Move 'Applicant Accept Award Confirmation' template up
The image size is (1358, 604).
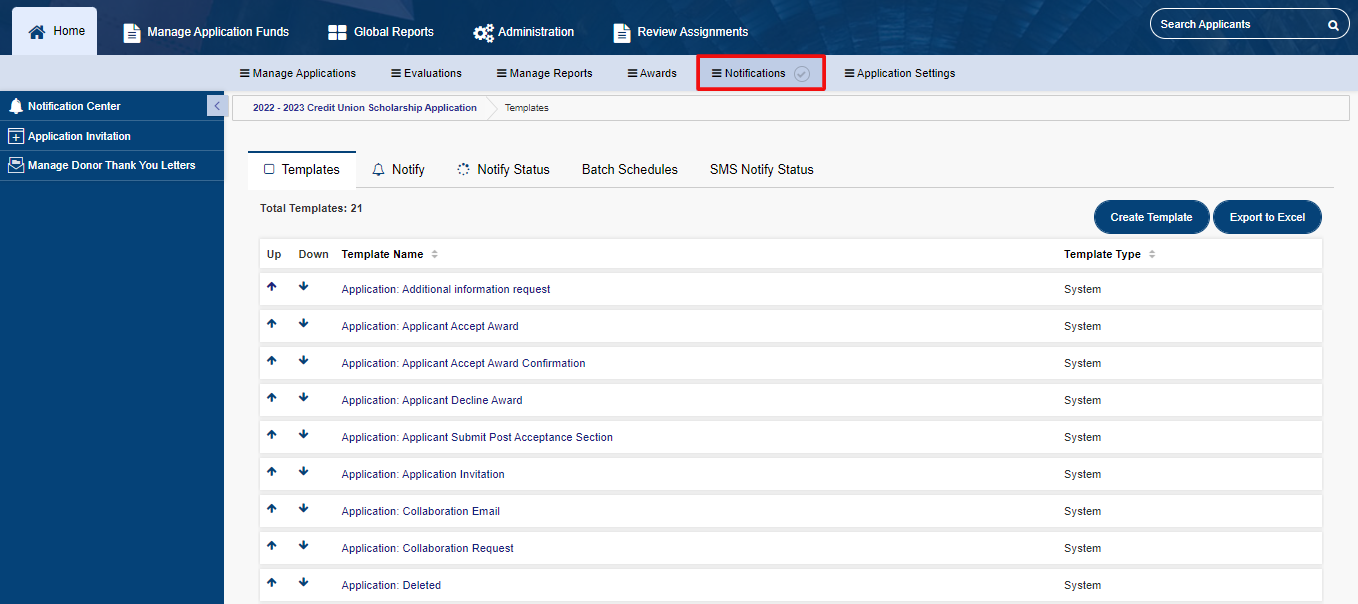point(271,360)
